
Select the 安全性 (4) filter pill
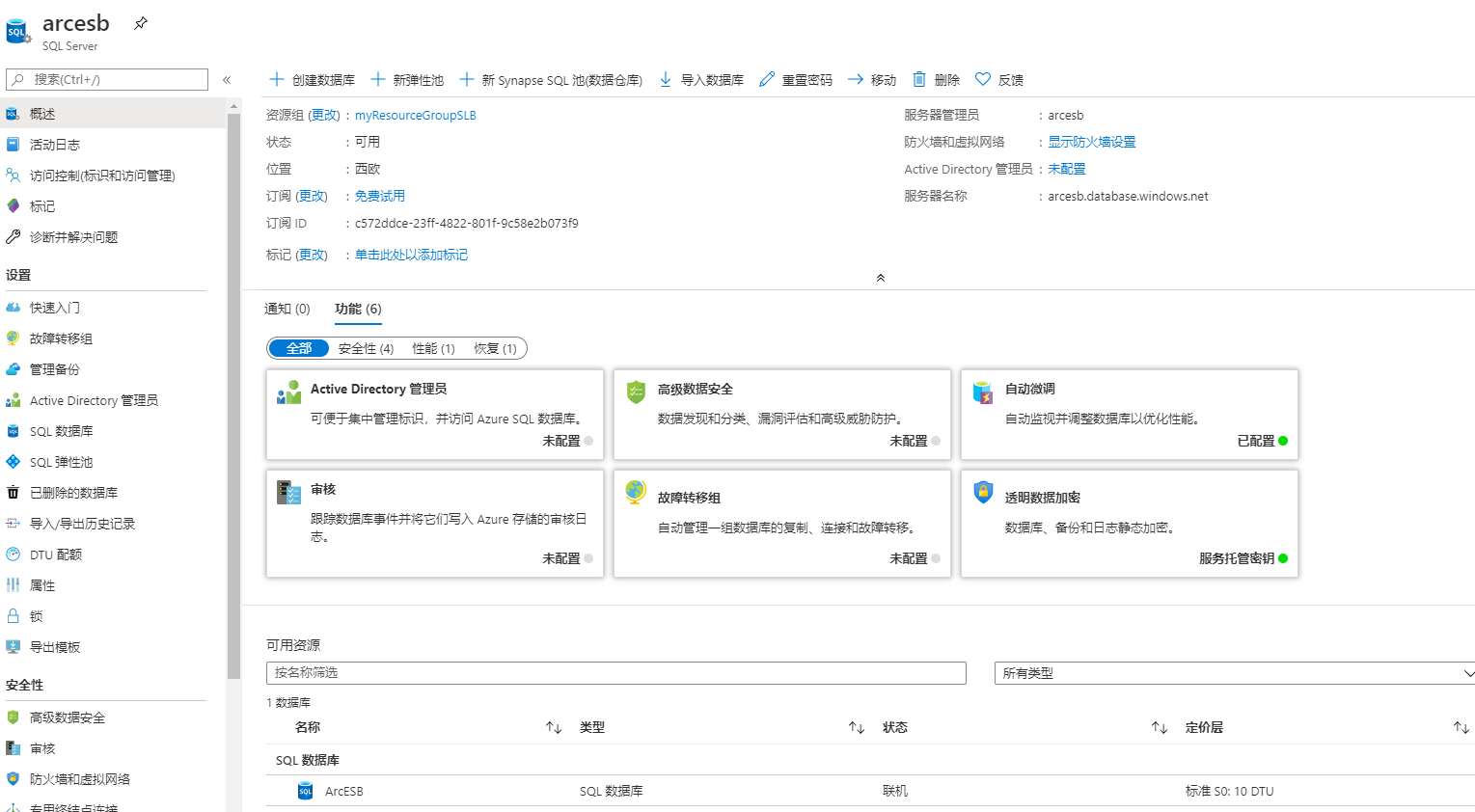point(366,348)
